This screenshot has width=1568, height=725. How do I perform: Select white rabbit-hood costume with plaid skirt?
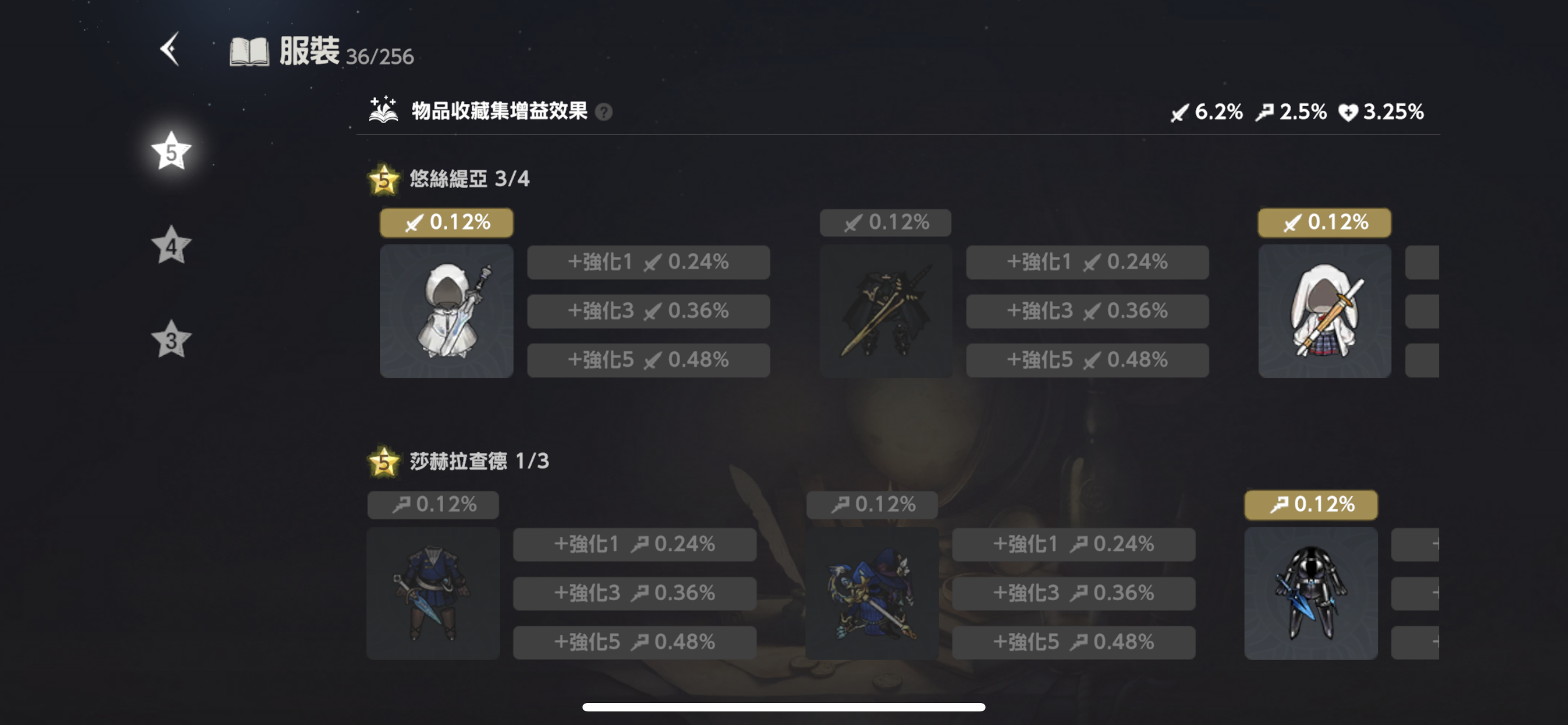pos(1325,311)
